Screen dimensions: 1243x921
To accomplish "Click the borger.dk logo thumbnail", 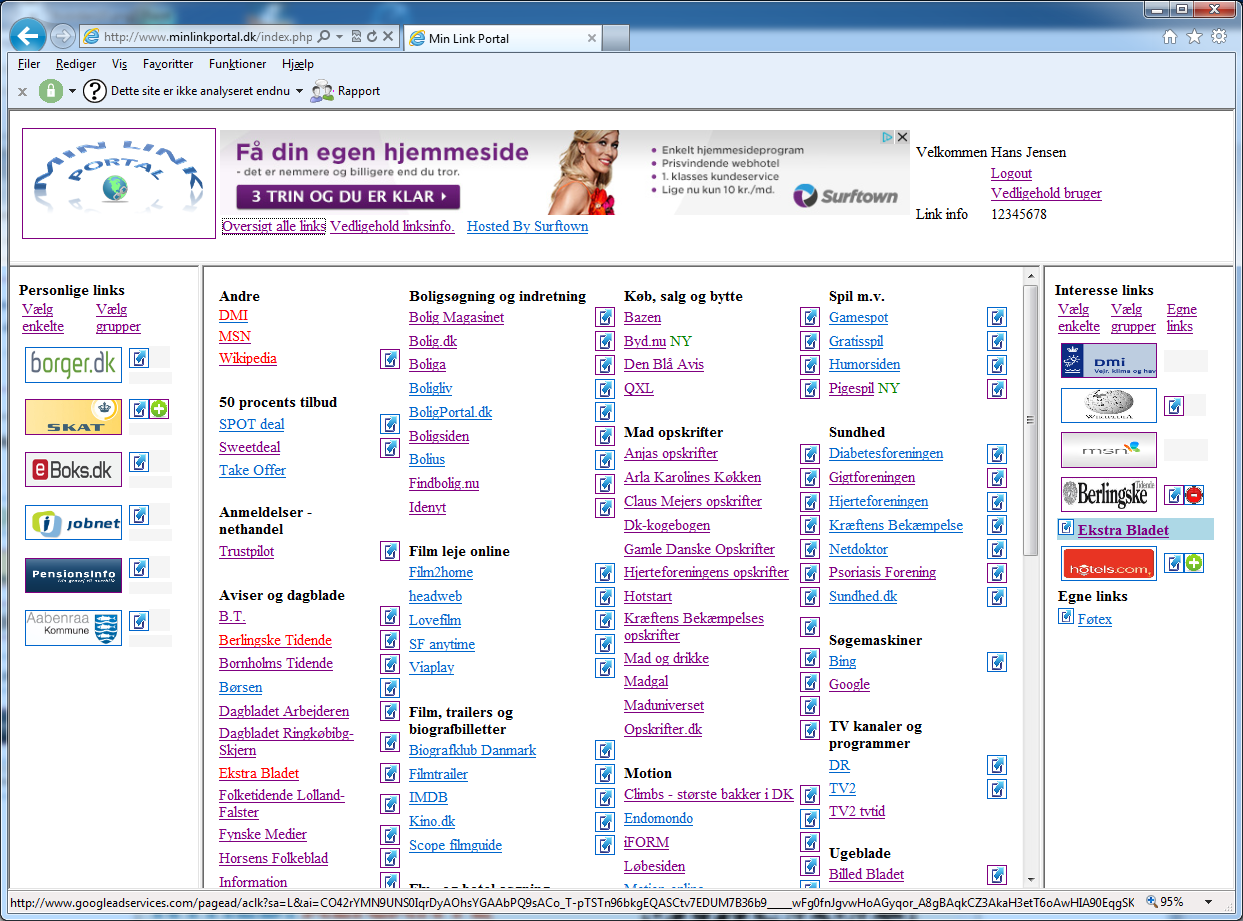I will pos(74,365).
